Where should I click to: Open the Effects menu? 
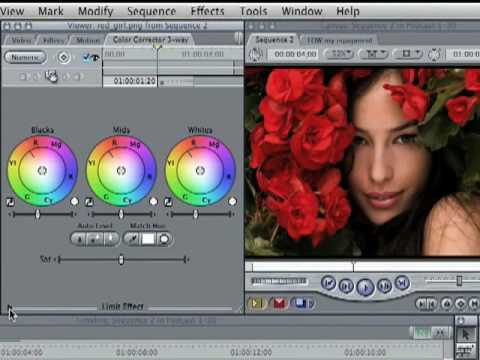[x=207, y=11]
